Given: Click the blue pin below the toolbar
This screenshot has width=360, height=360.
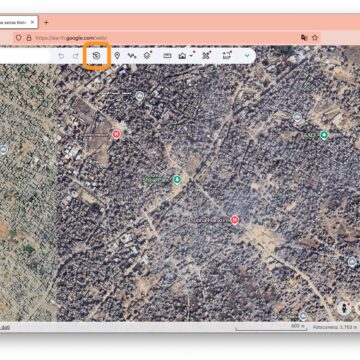Looking at the screenshot, I should (x=140, y=96).
